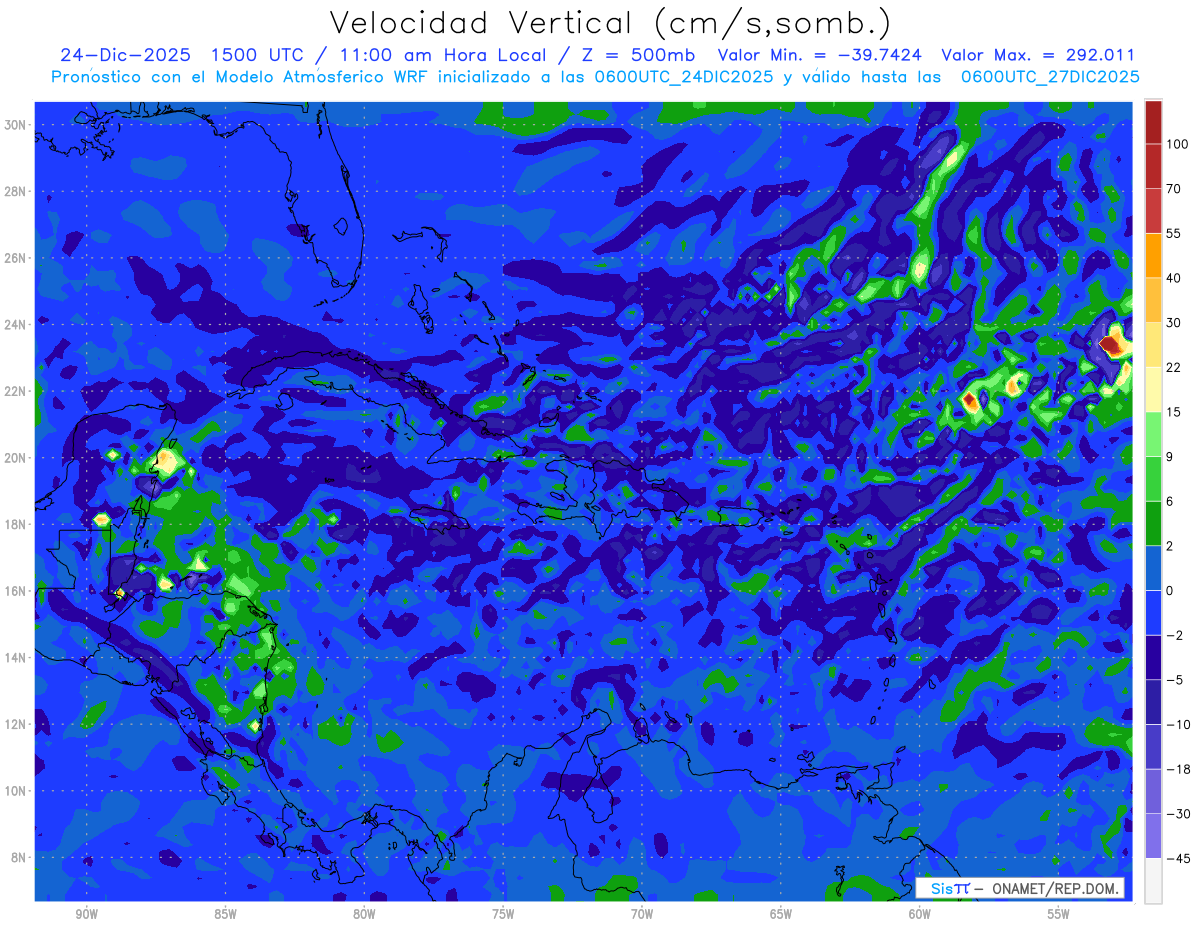Screen dimensions: 1200x927
Task: Pick the legend swatch between -30 and -18
Action: pyautogui.click(x=1153, y=791)
